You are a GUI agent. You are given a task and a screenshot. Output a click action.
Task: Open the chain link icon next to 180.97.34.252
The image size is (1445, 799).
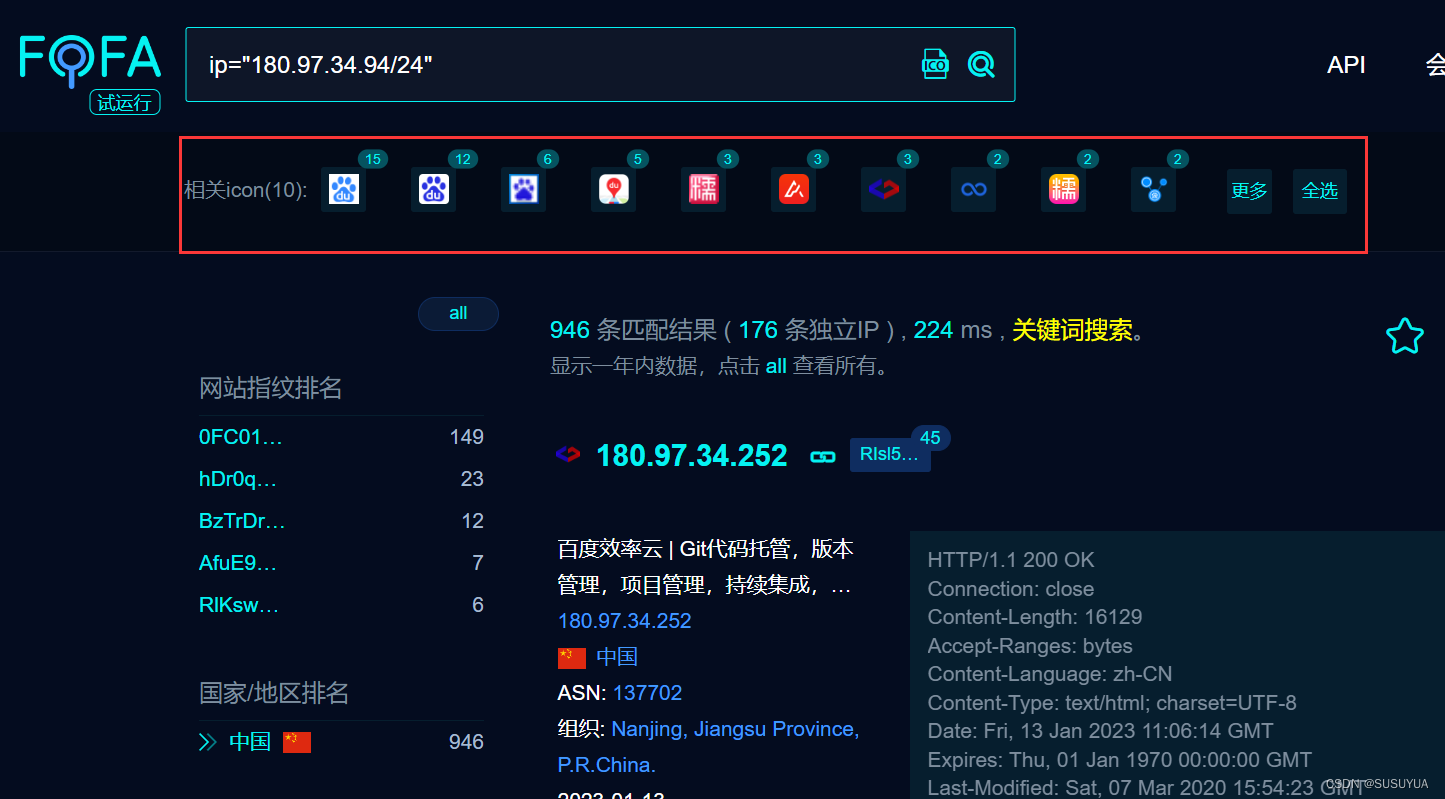pos(823,456)
